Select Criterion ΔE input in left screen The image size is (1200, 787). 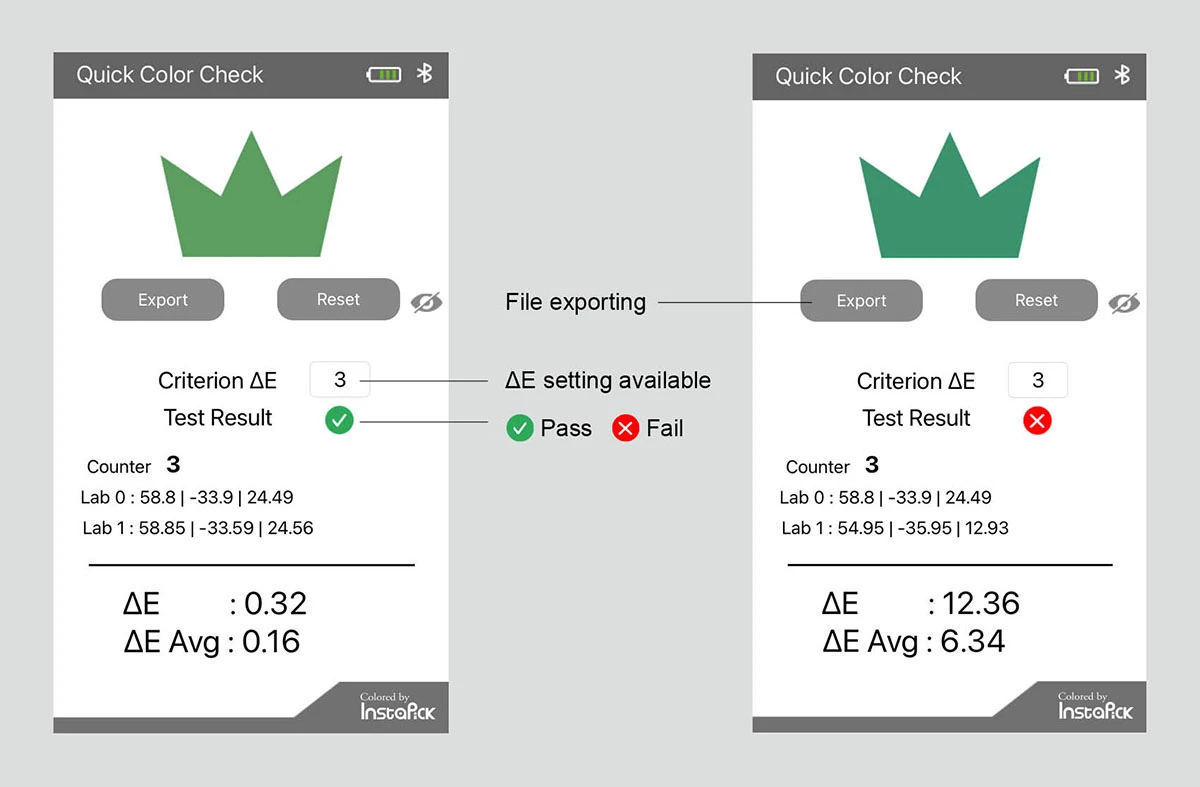pyautogui.click(x=340, y=380)
